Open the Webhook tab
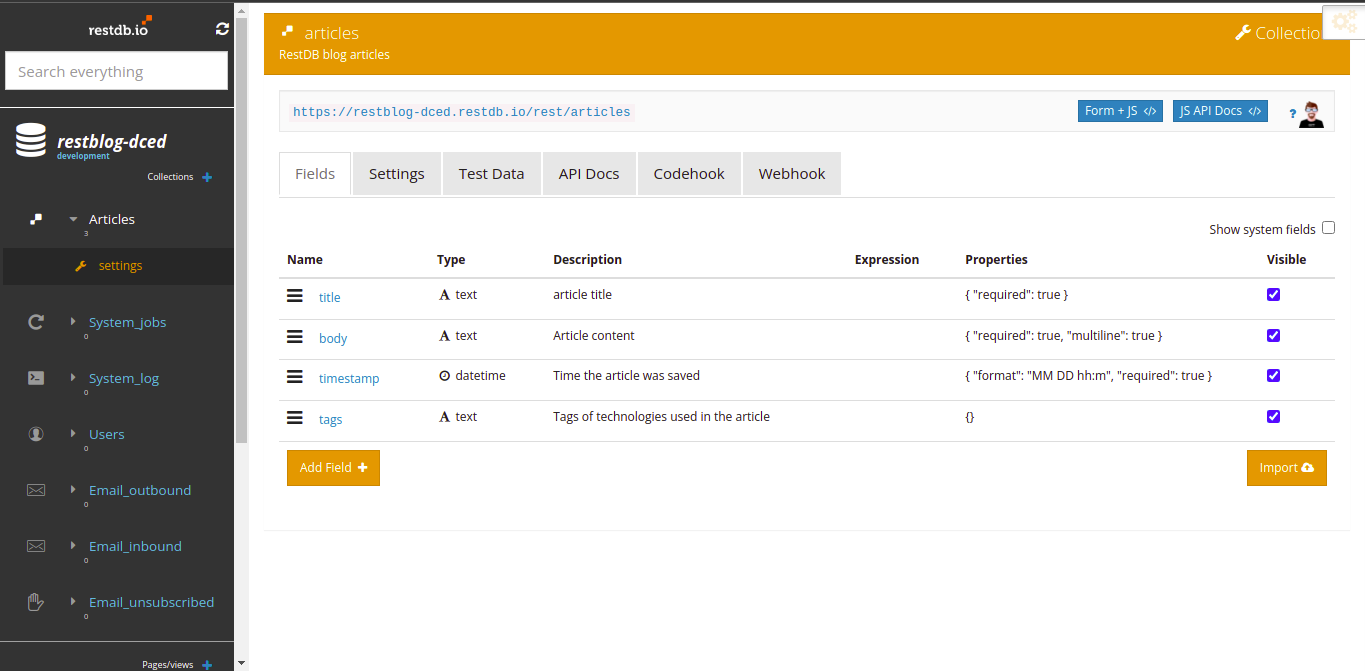 click(x=792, y=173)
